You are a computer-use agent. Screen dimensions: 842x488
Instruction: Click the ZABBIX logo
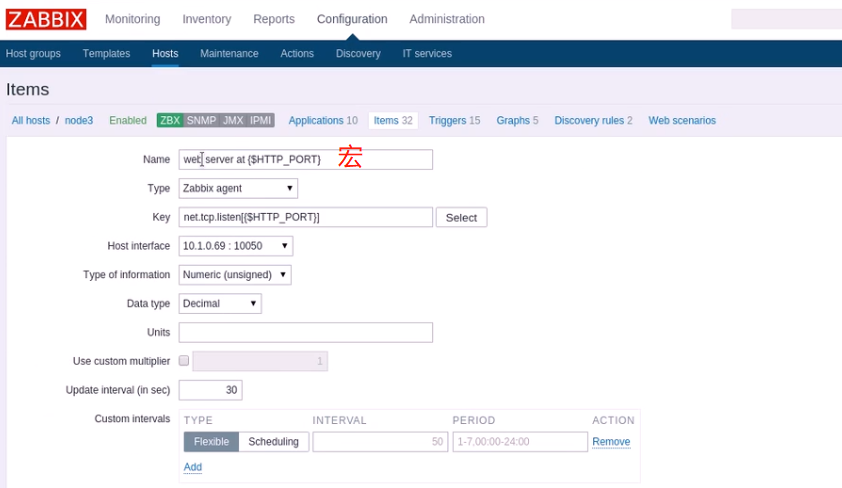[x=46, y=19]
